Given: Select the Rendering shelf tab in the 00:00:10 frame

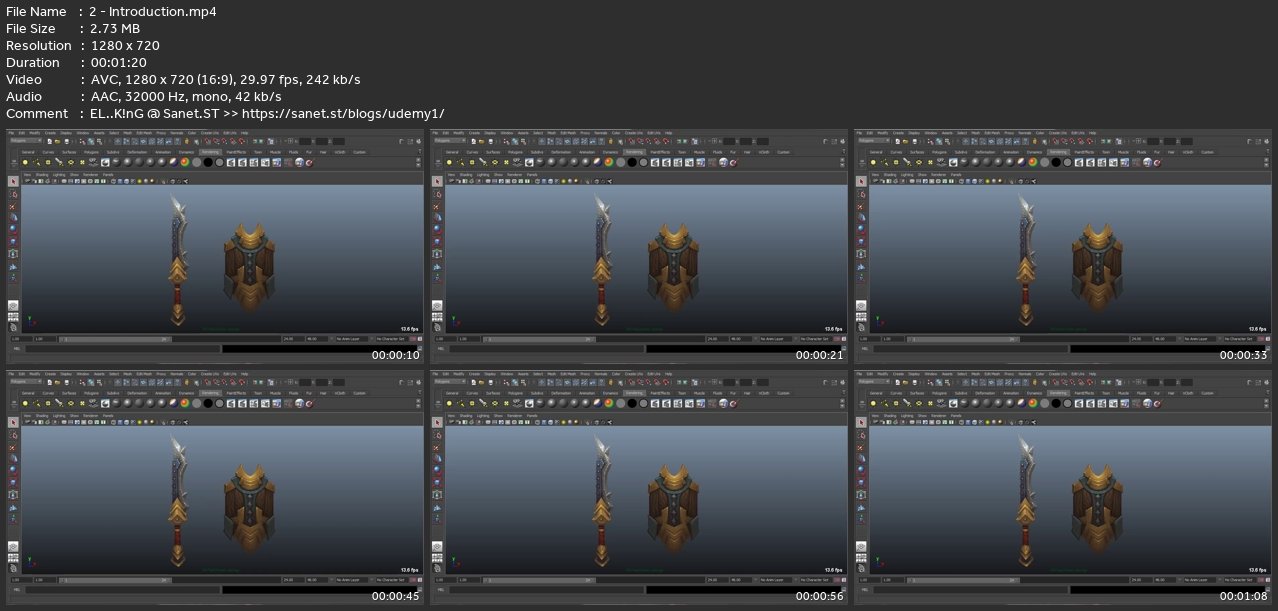Looking at the screenshot, I should [211, 152].
